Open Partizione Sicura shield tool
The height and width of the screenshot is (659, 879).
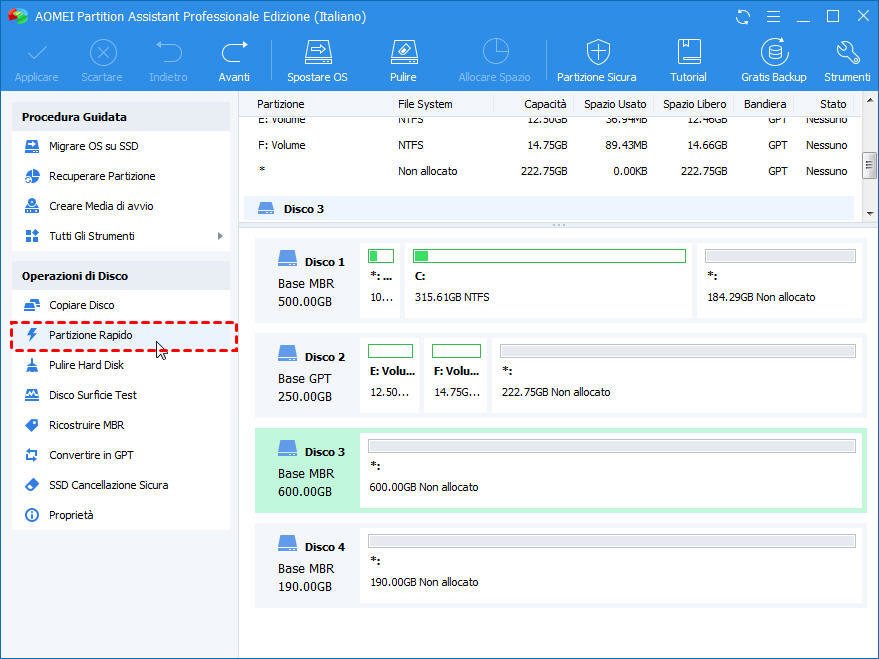click(597, 61)
